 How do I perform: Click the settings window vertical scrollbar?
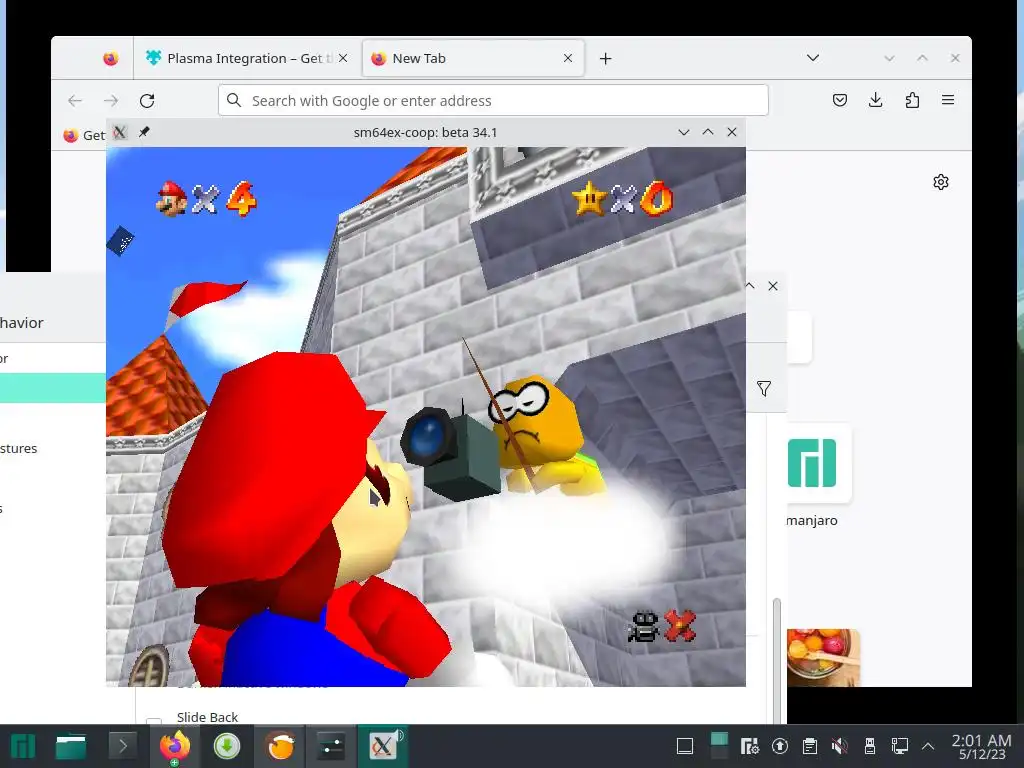point(776,660)
